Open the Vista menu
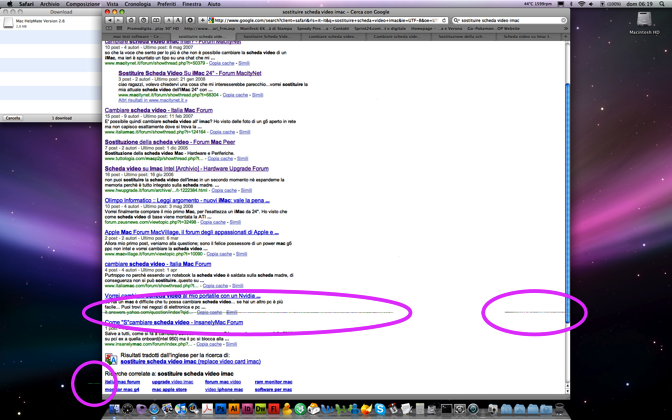Screen dimensions: 672x420 click(112, 4)
